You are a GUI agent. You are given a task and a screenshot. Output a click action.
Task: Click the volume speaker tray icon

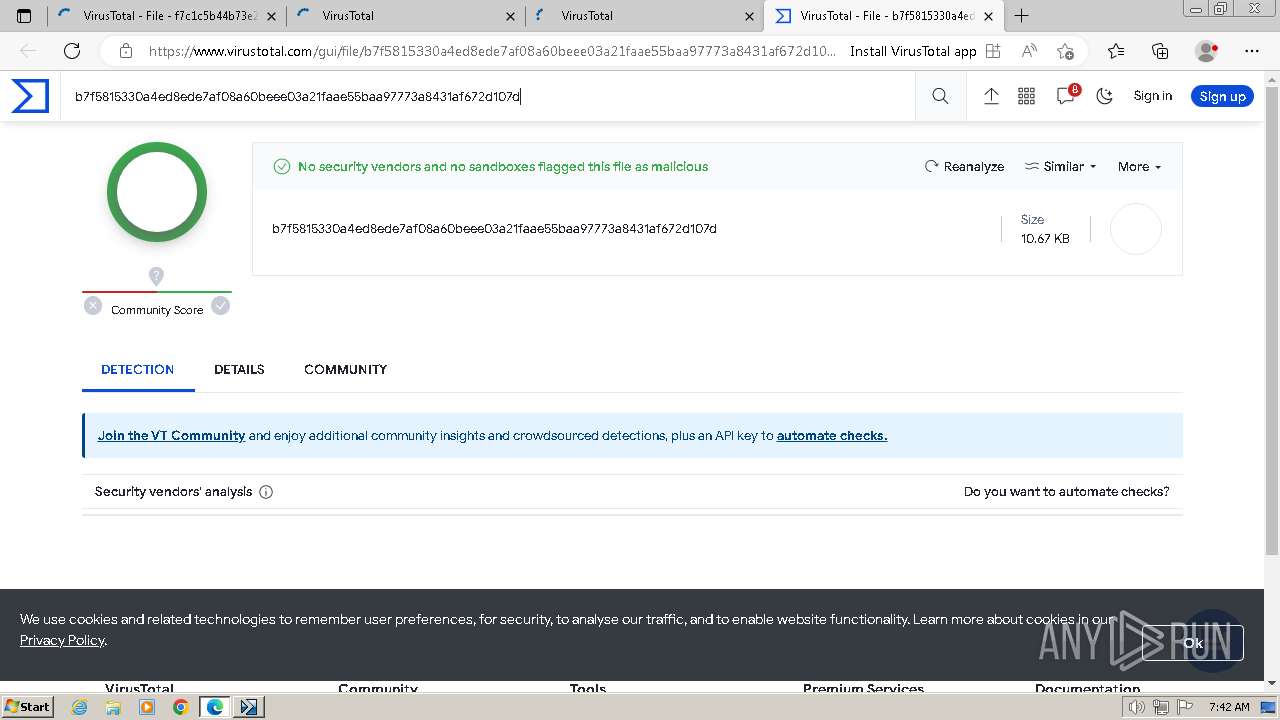pos(1136,707)
